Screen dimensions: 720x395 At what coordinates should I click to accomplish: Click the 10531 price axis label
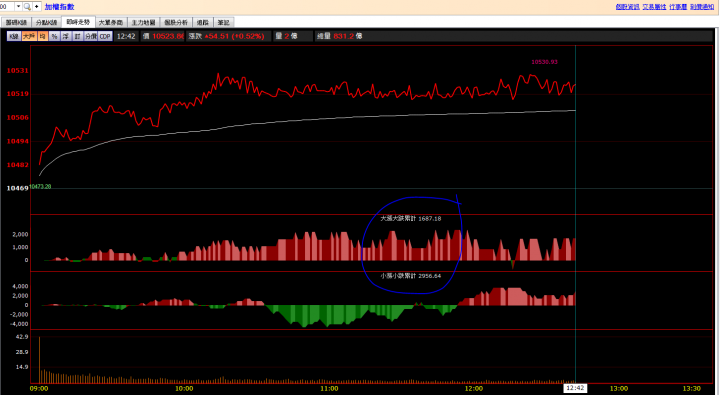[x=17, y=71]
